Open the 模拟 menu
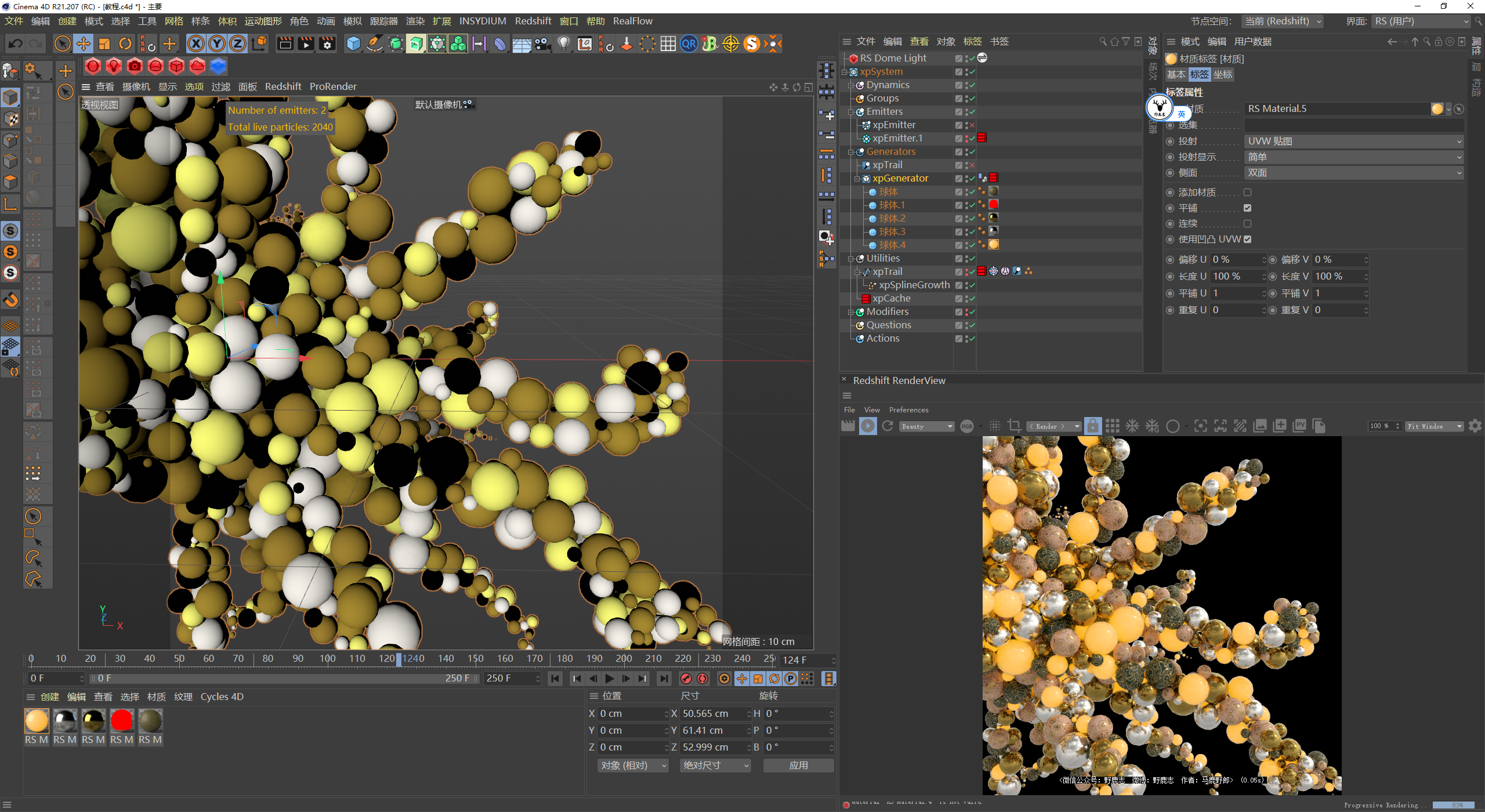Viewport: 1485px width, 812px height. pos(352,21)
